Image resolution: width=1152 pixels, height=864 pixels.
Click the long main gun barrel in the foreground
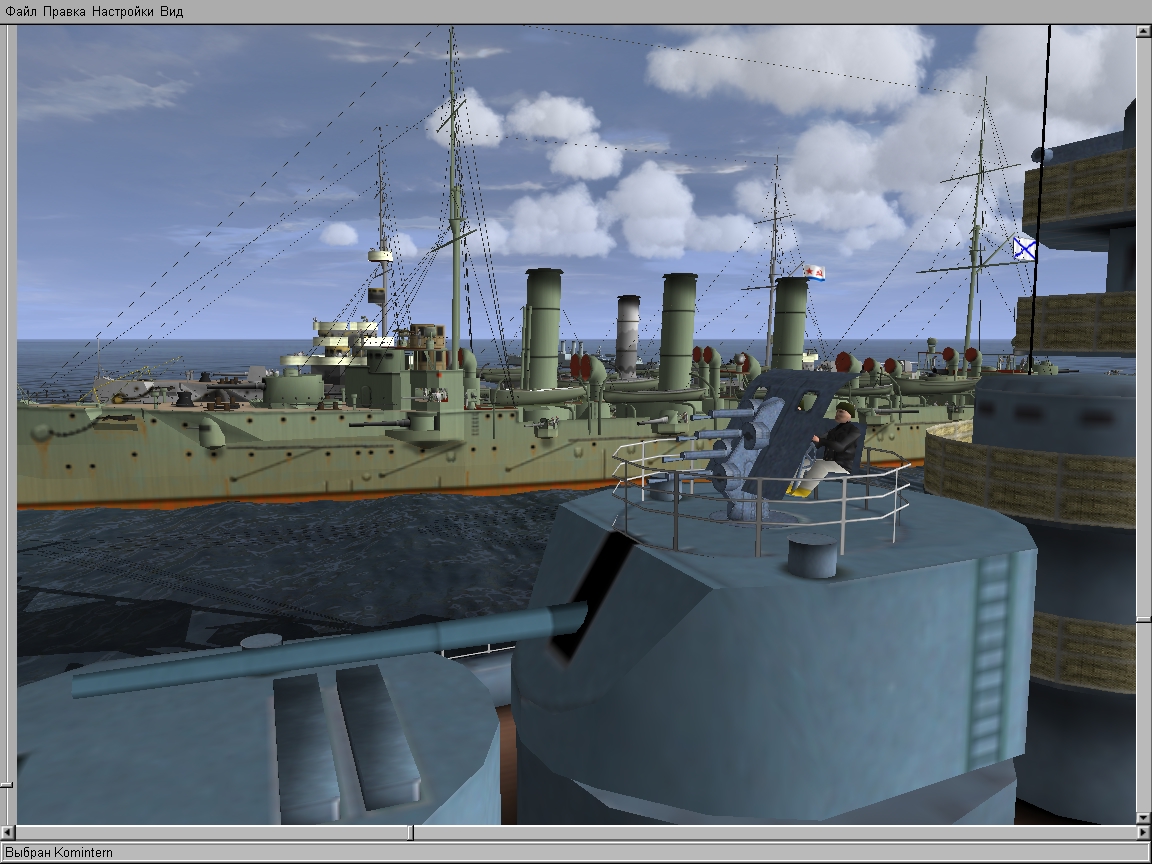329,650
